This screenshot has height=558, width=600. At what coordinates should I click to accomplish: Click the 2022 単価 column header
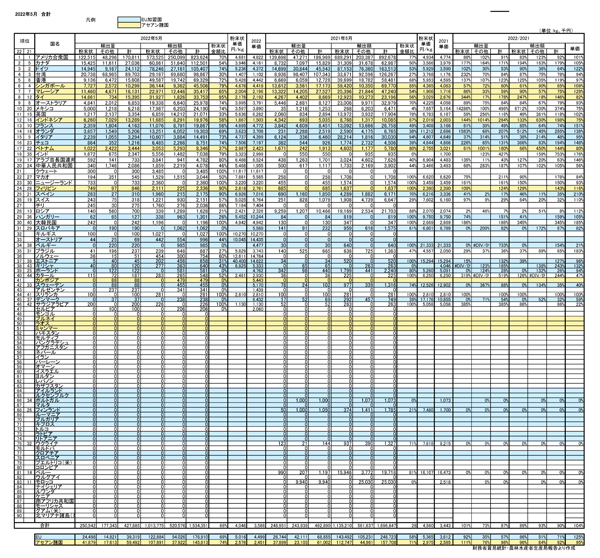256,44
